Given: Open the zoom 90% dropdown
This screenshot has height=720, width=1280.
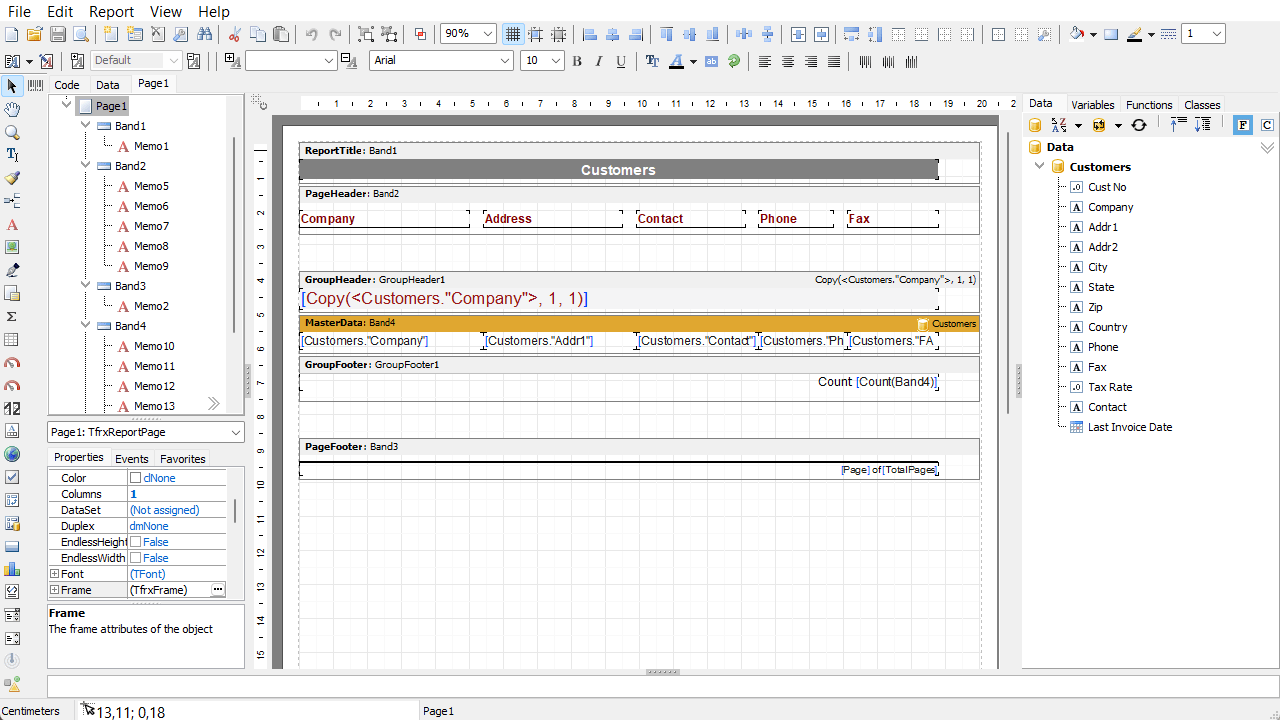Looking at the screenshot, I should (488, 34).
